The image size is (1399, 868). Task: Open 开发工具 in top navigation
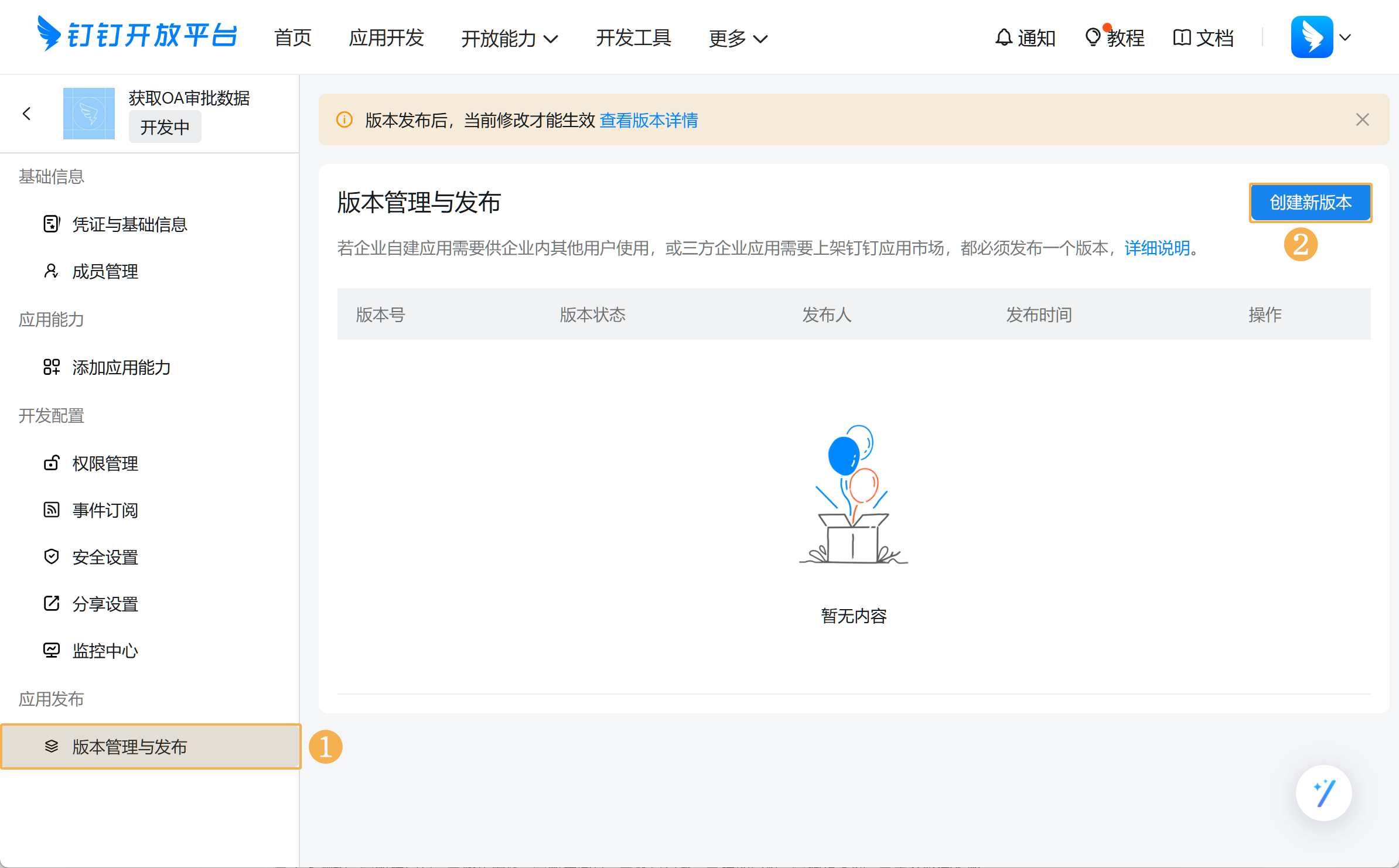(x=633, y=37)
